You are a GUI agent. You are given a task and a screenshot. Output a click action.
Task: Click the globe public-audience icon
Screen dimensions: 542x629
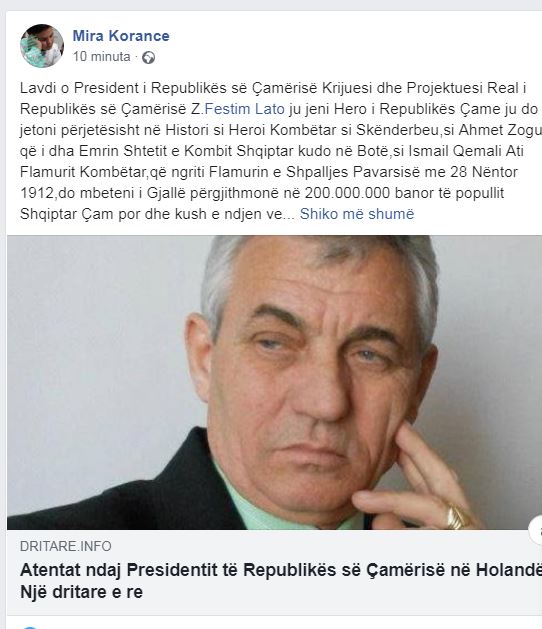click(x=148, y=58)
